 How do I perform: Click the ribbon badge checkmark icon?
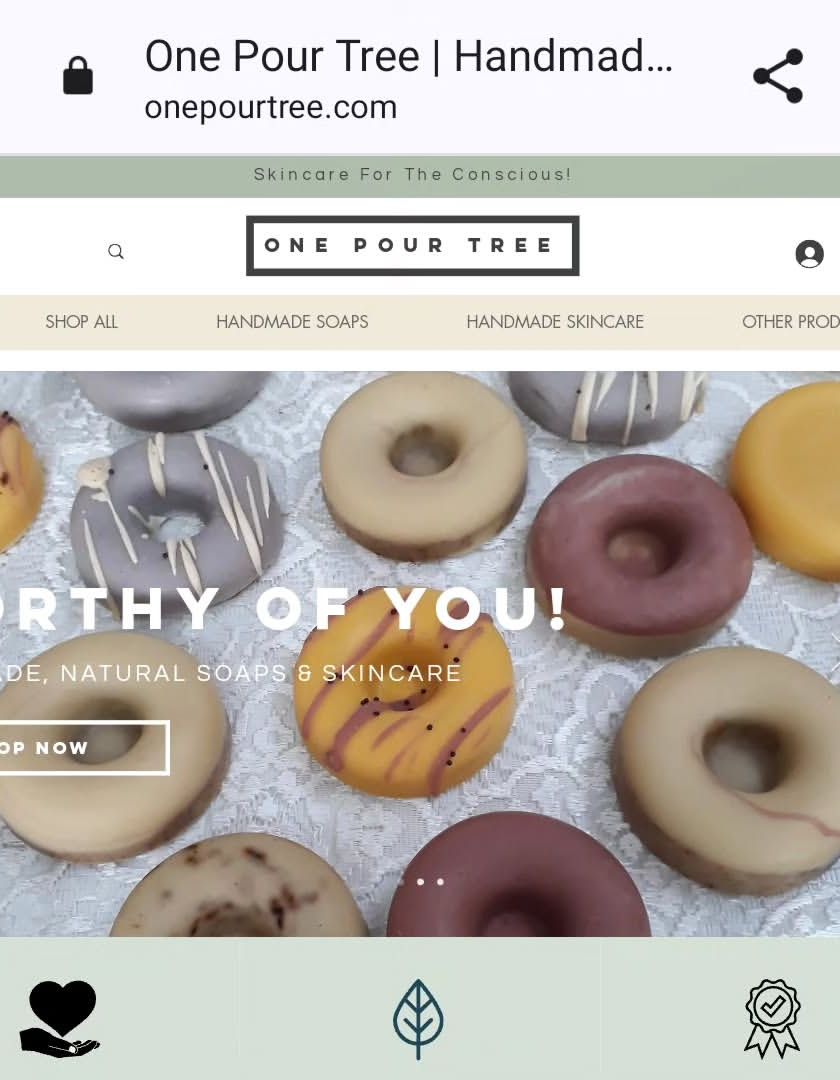(773, 1019)
